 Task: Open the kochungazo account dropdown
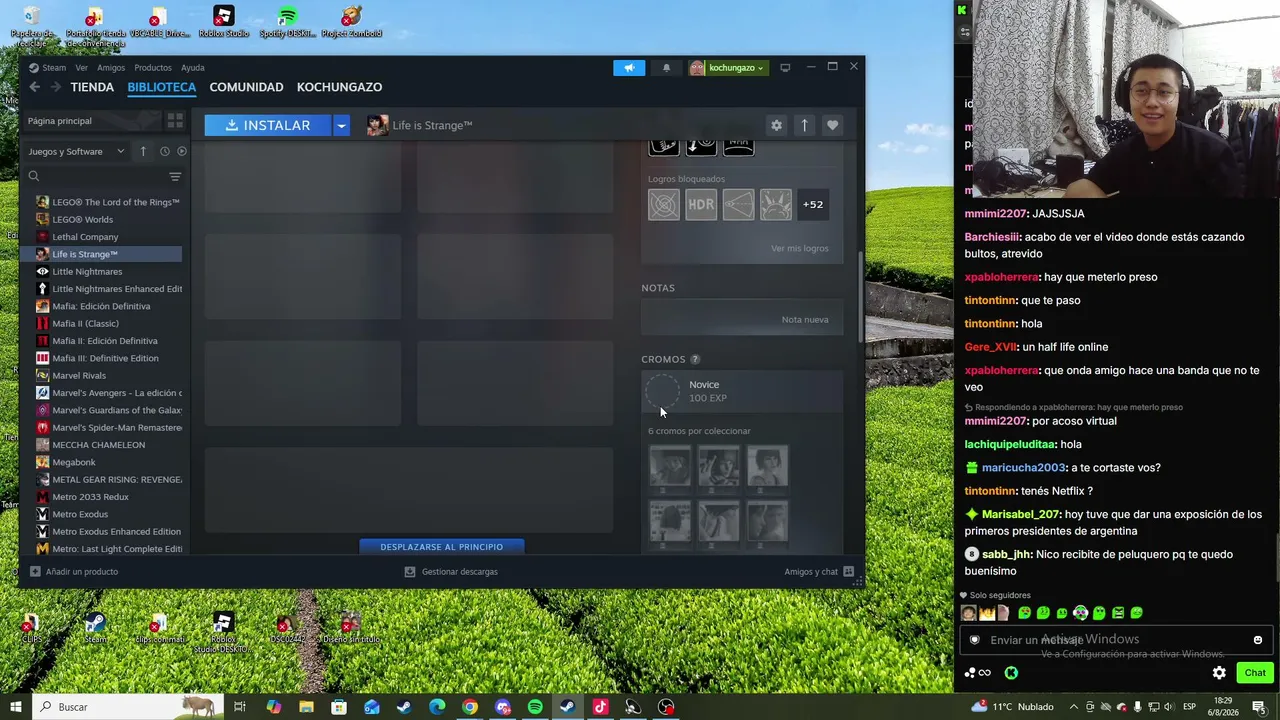pos(729,68)
